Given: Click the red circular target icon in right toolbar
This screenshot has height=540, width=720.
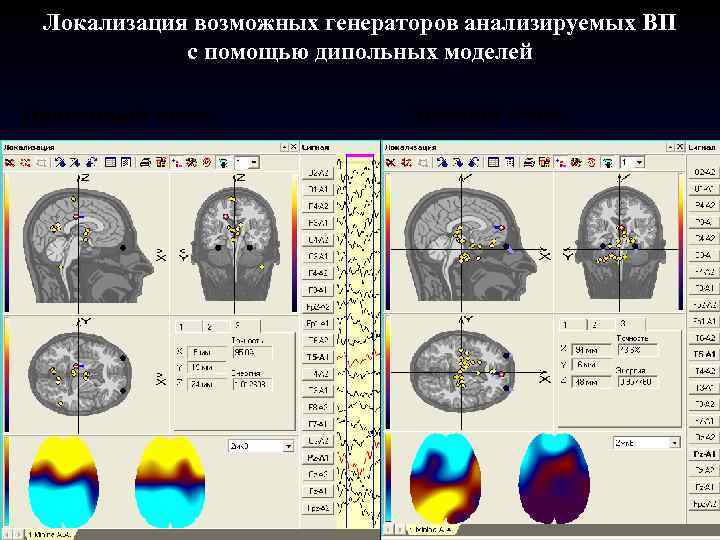Looking at the screenshot, I should (592, 163).
